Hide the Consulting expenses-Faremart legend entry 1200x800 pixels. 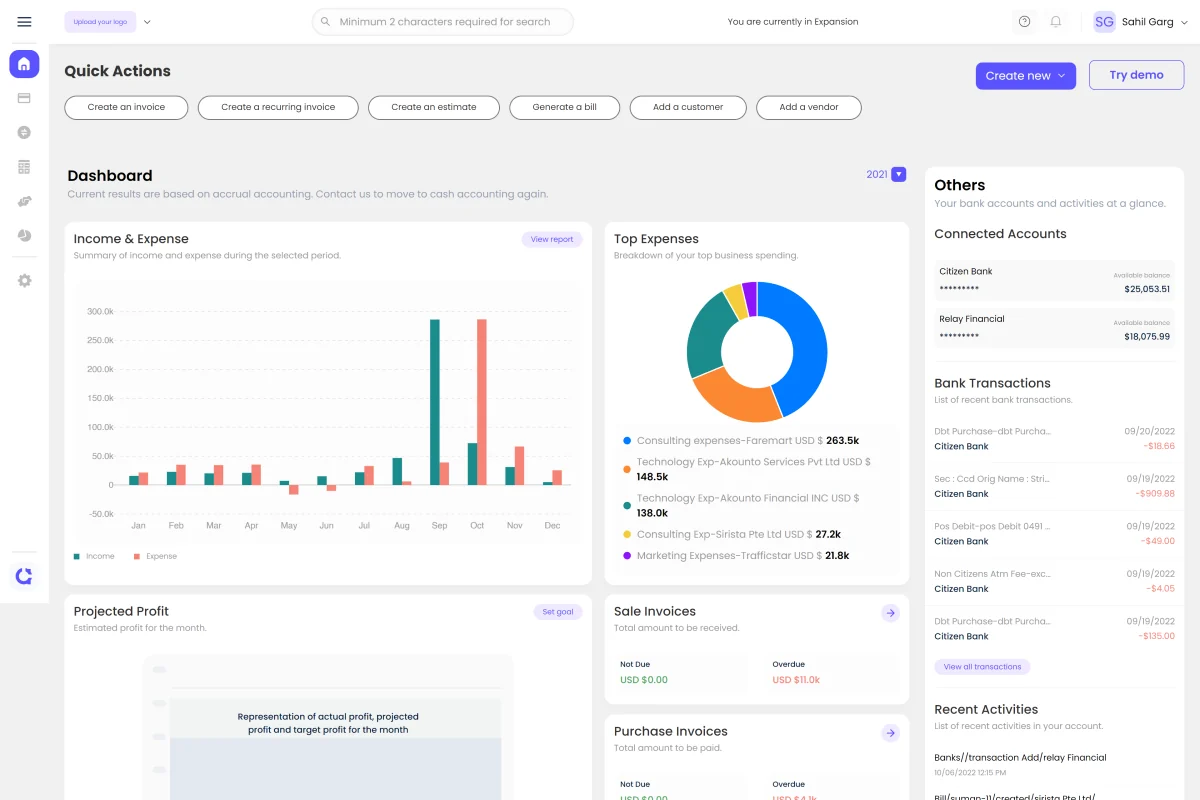(x=740, y=440)
